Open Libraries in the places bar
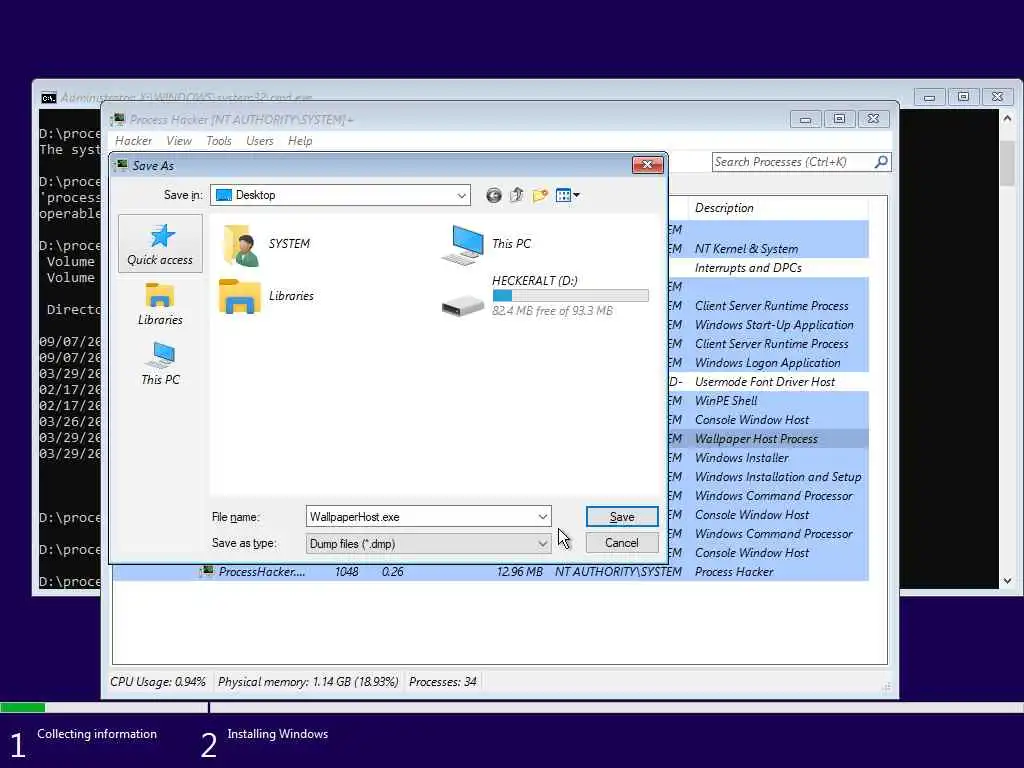The width and height of the screenshot is (1024, 768). (160, 304)
